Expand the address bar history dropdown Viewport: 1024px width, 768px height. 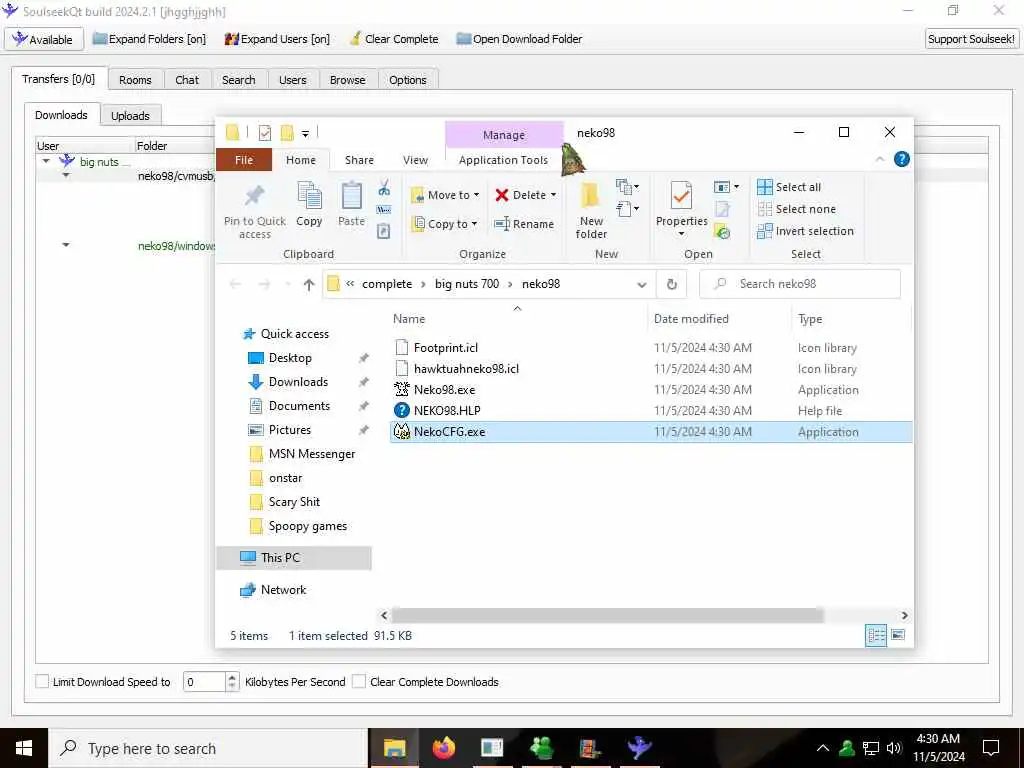pos(642,284)
